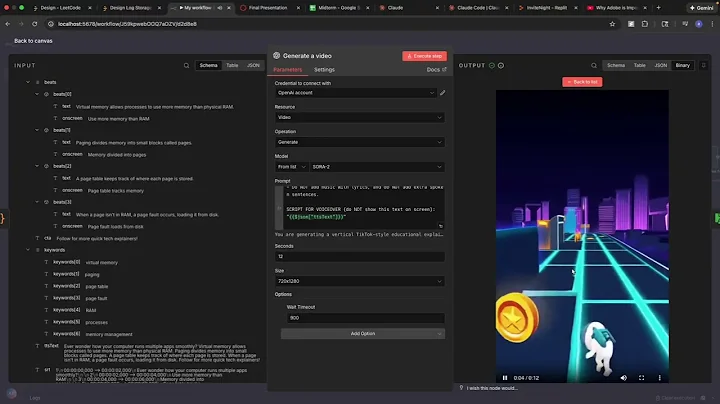The image size is (720, 404).
Task: Click the cta field row
Action: click(x=86, y=238)
